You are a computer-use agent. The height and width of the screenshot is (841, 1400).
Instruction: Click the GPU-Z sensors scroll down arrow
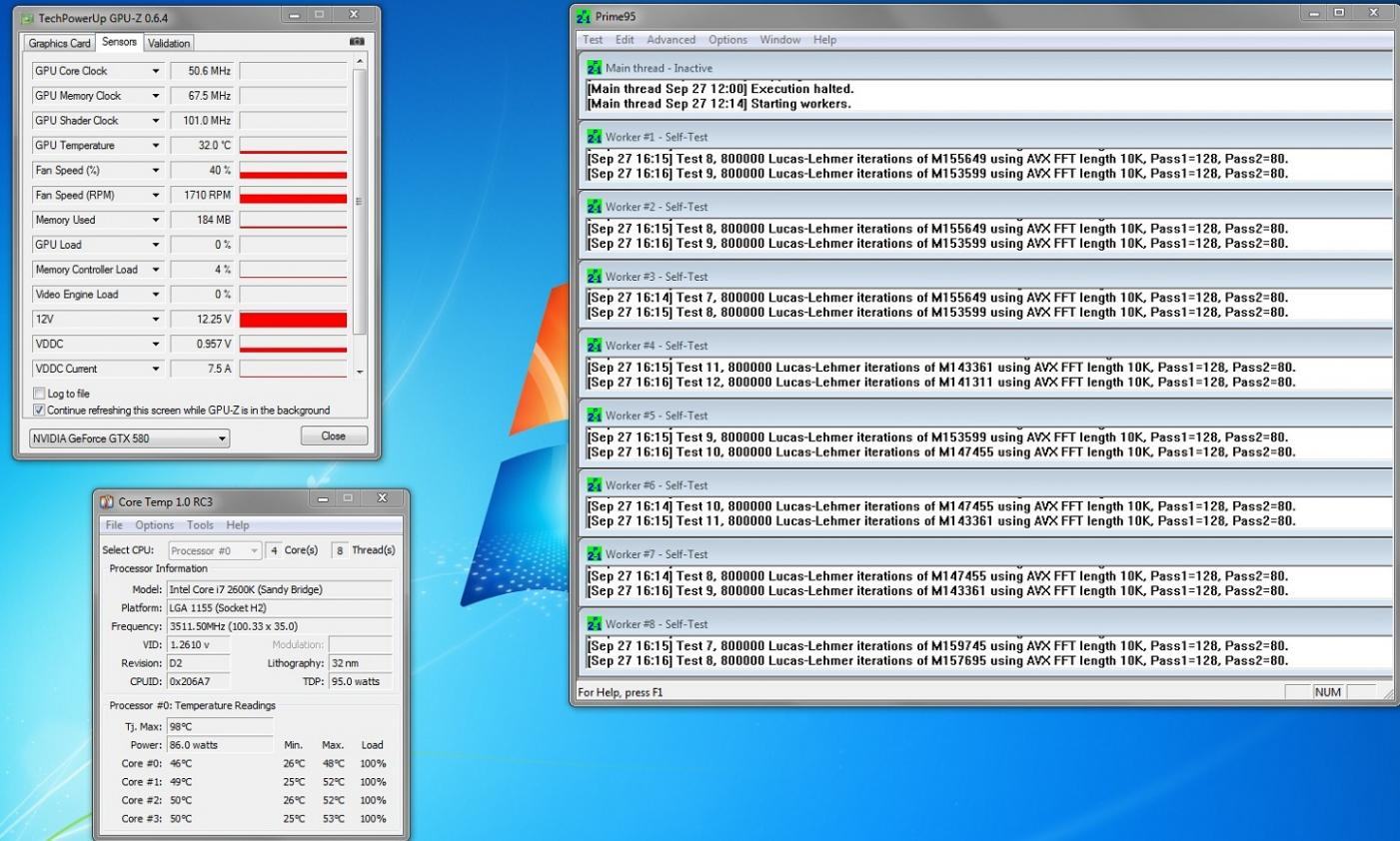pos(360,372)
